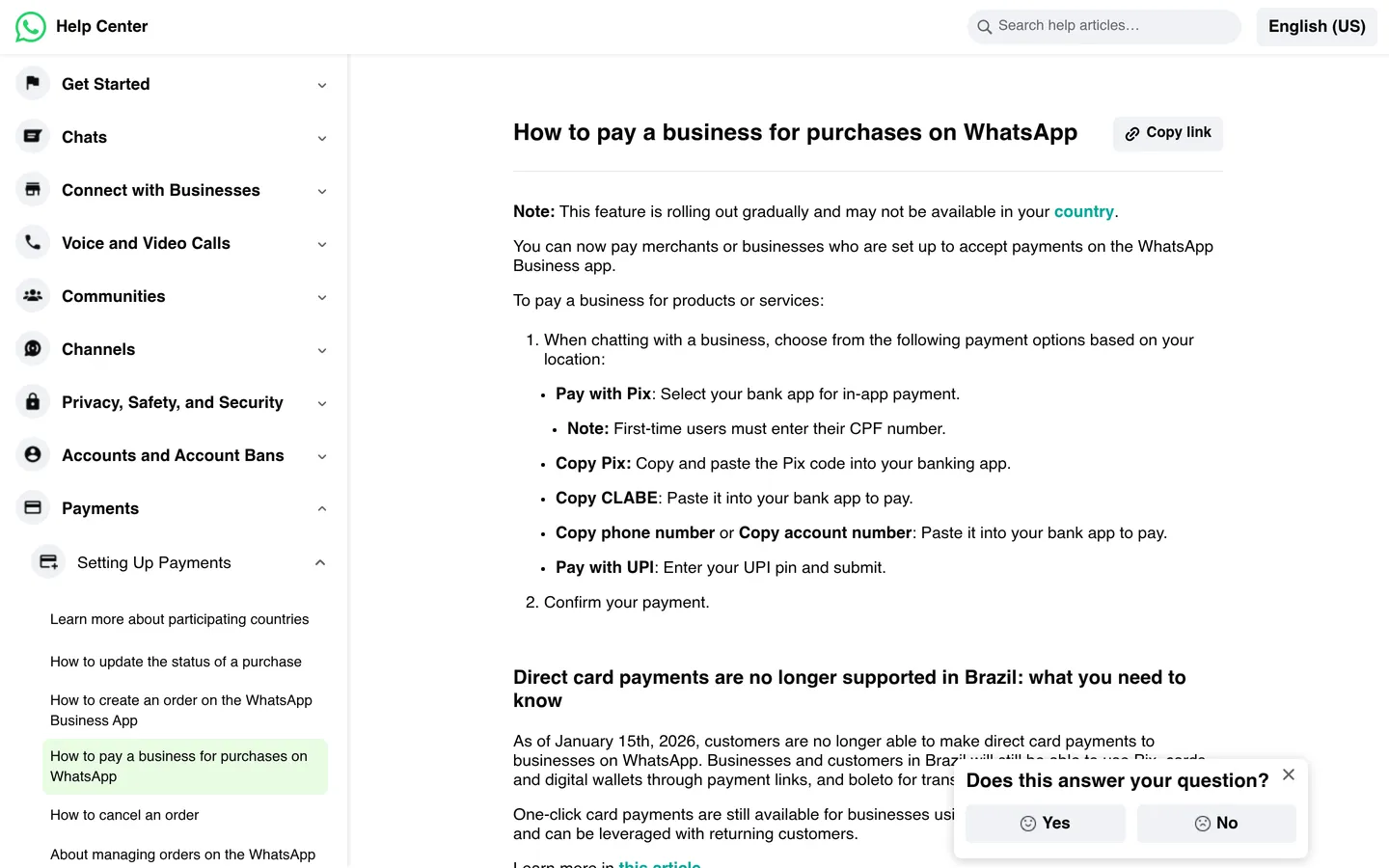Expand Accounts and Account Bans

tap(322, 455)
